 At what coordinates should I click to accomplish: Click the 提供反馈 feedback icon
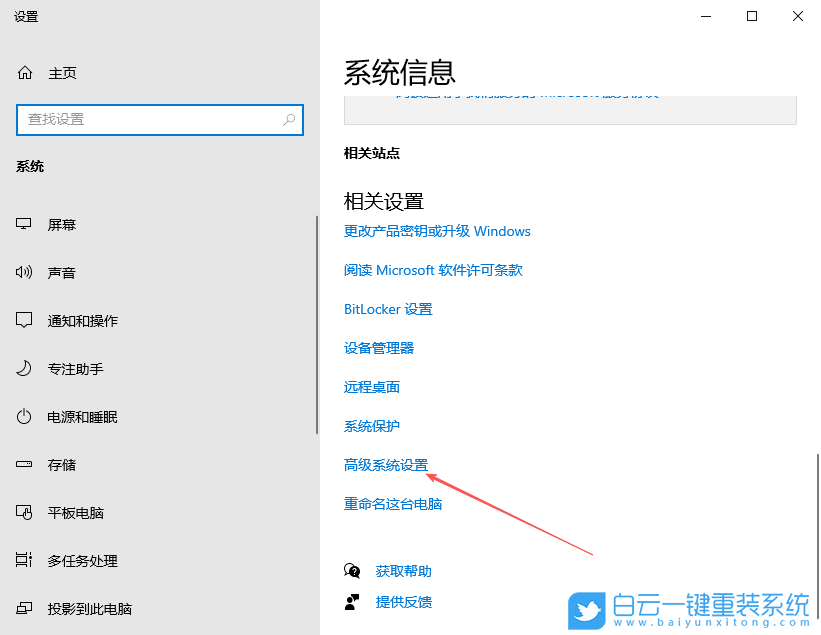coord(352,603)
